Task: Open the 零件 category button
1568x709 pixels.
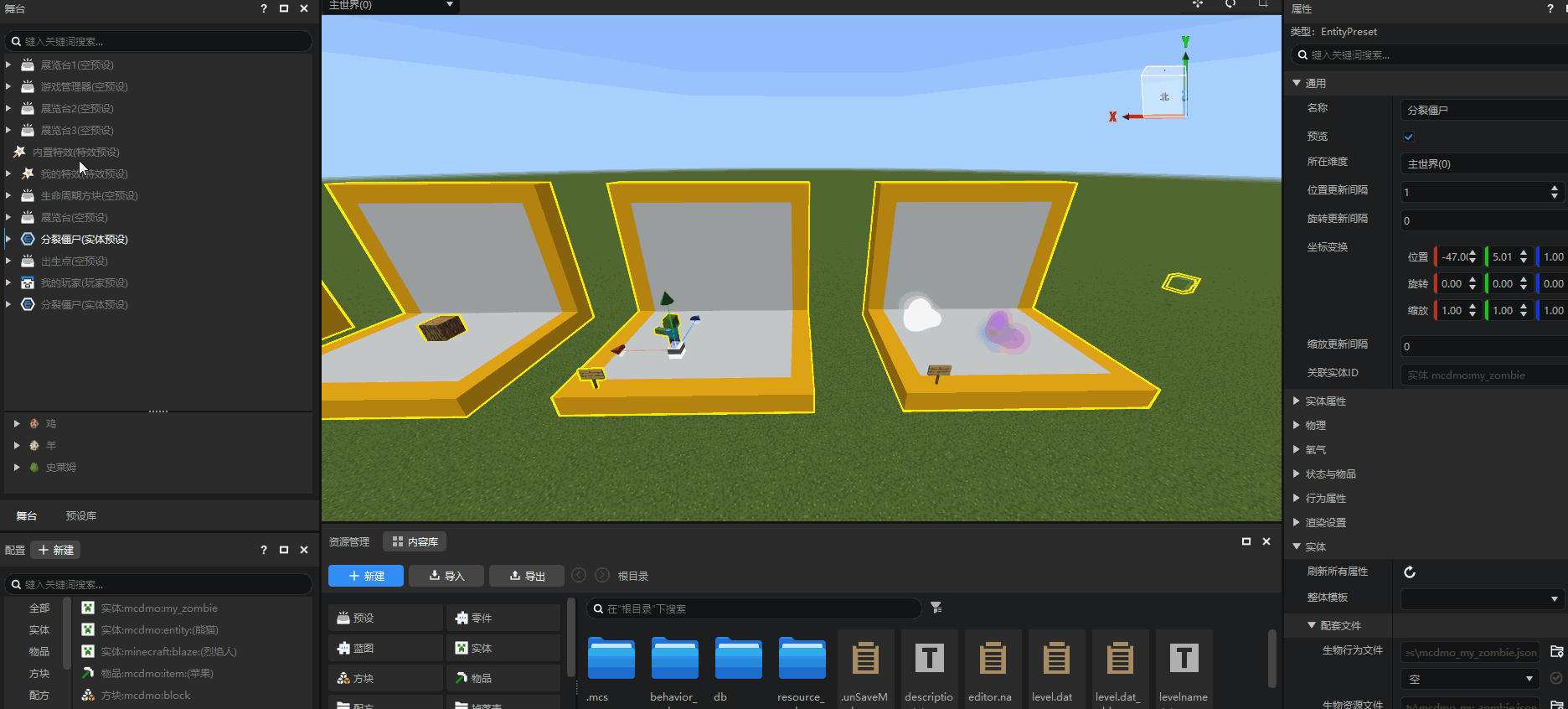Action: pyautogui.click(x=503, y=618)
